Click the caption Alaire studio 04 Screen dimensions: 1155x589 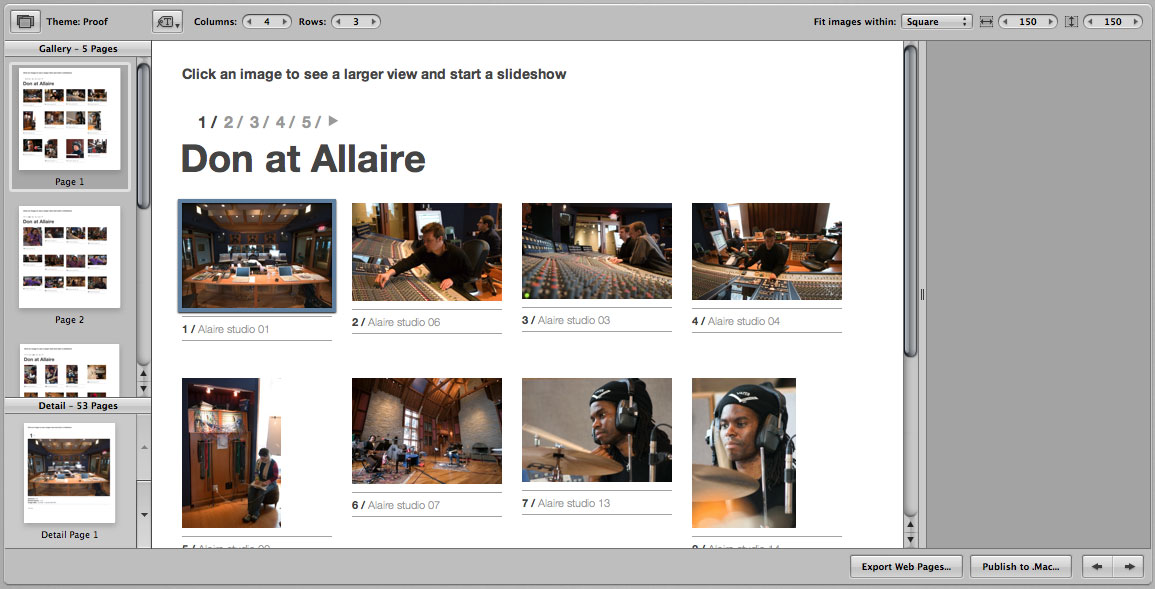click(x=744, y=321)
